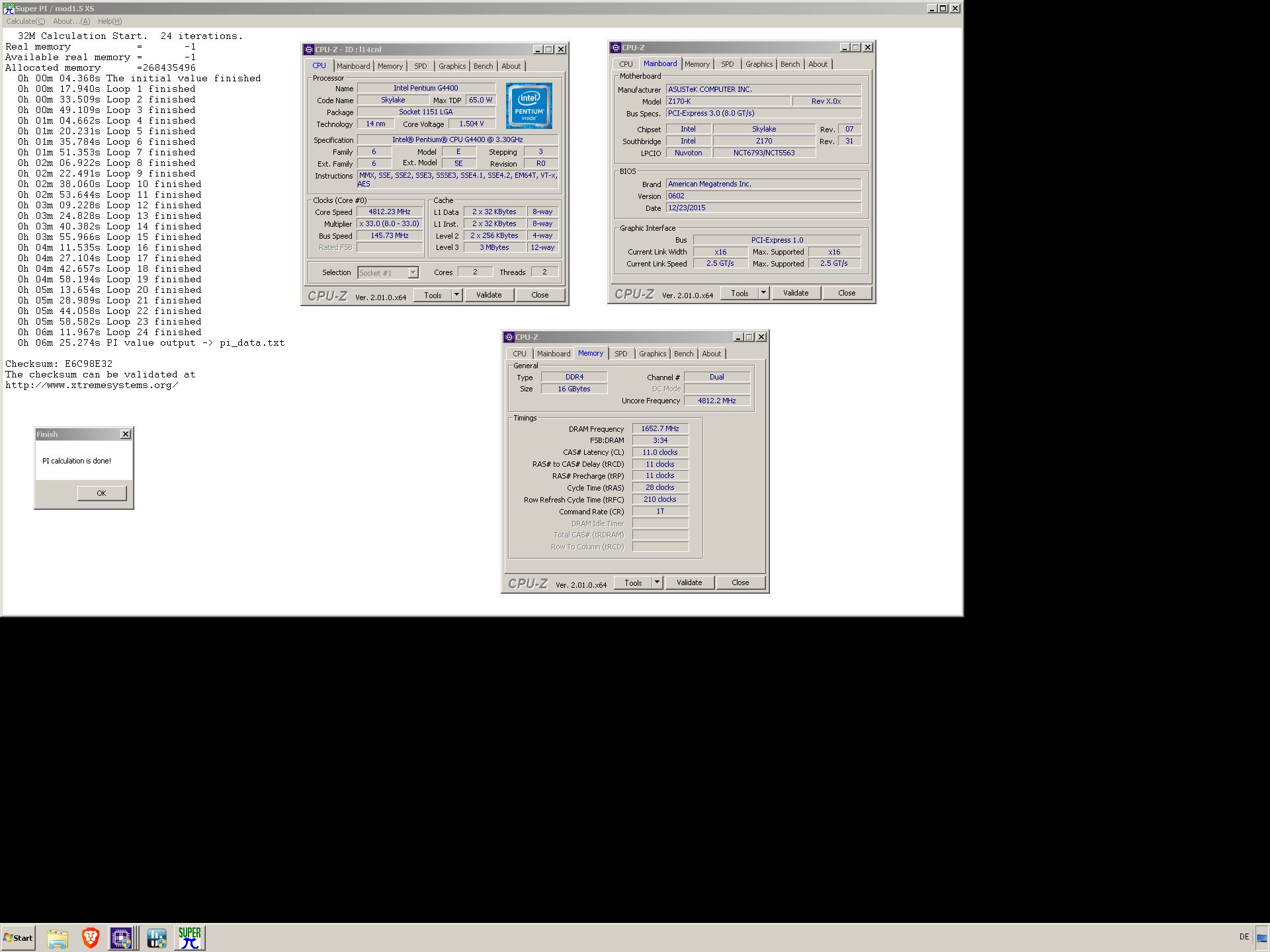The image size is (1270, 952).
Task: Open the Help menu in Super PI
Action: tap(110, 21)
